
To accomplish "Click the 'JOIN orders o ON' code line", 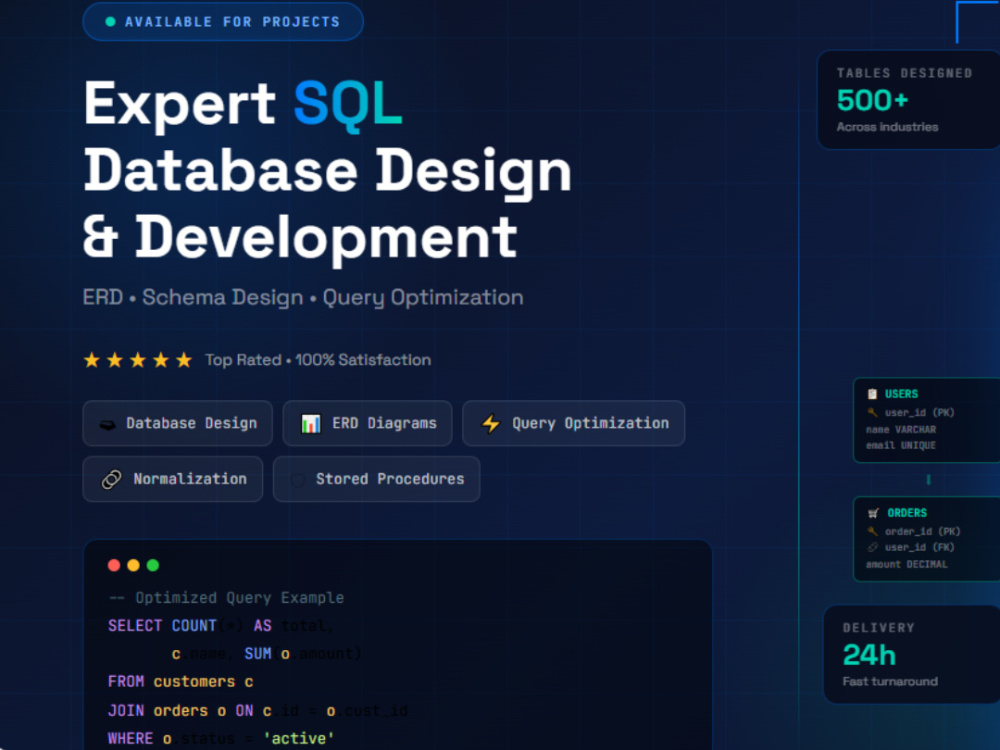I will tap(258, 710).
